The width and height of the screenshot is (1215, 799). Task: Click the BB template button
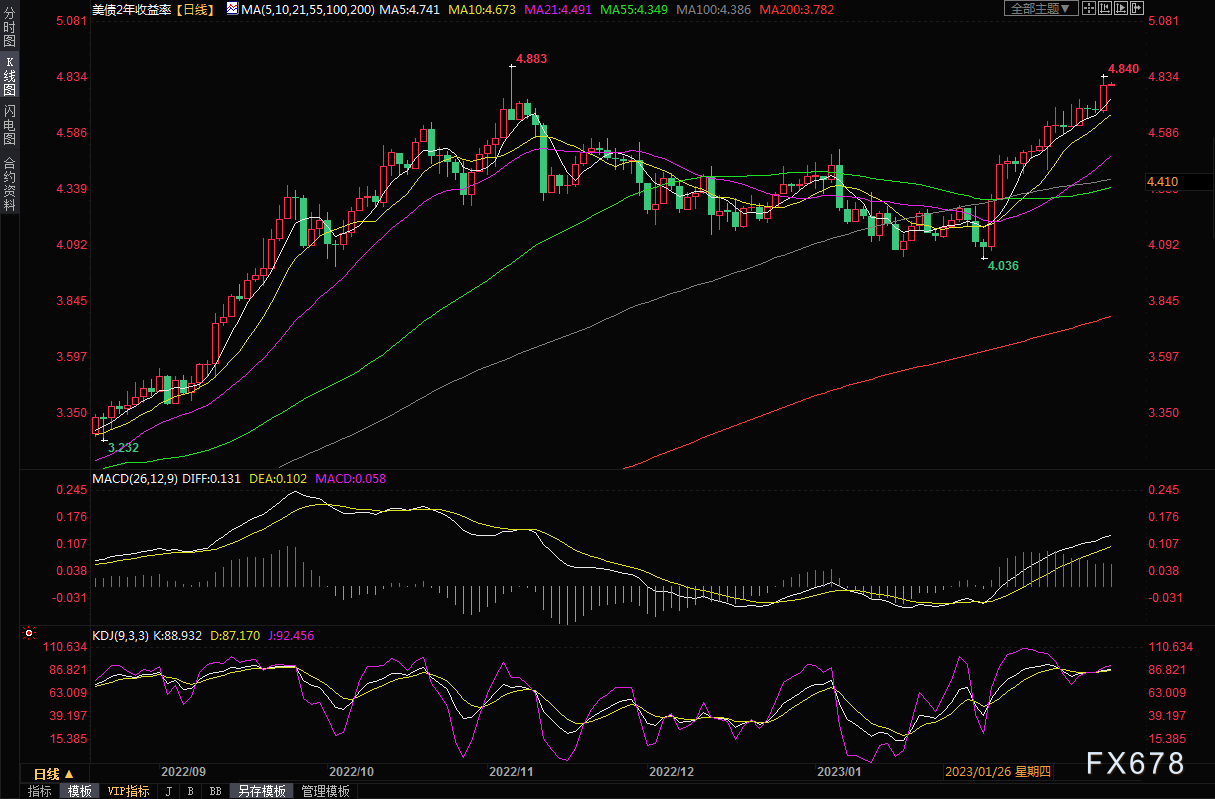point(215,791)
